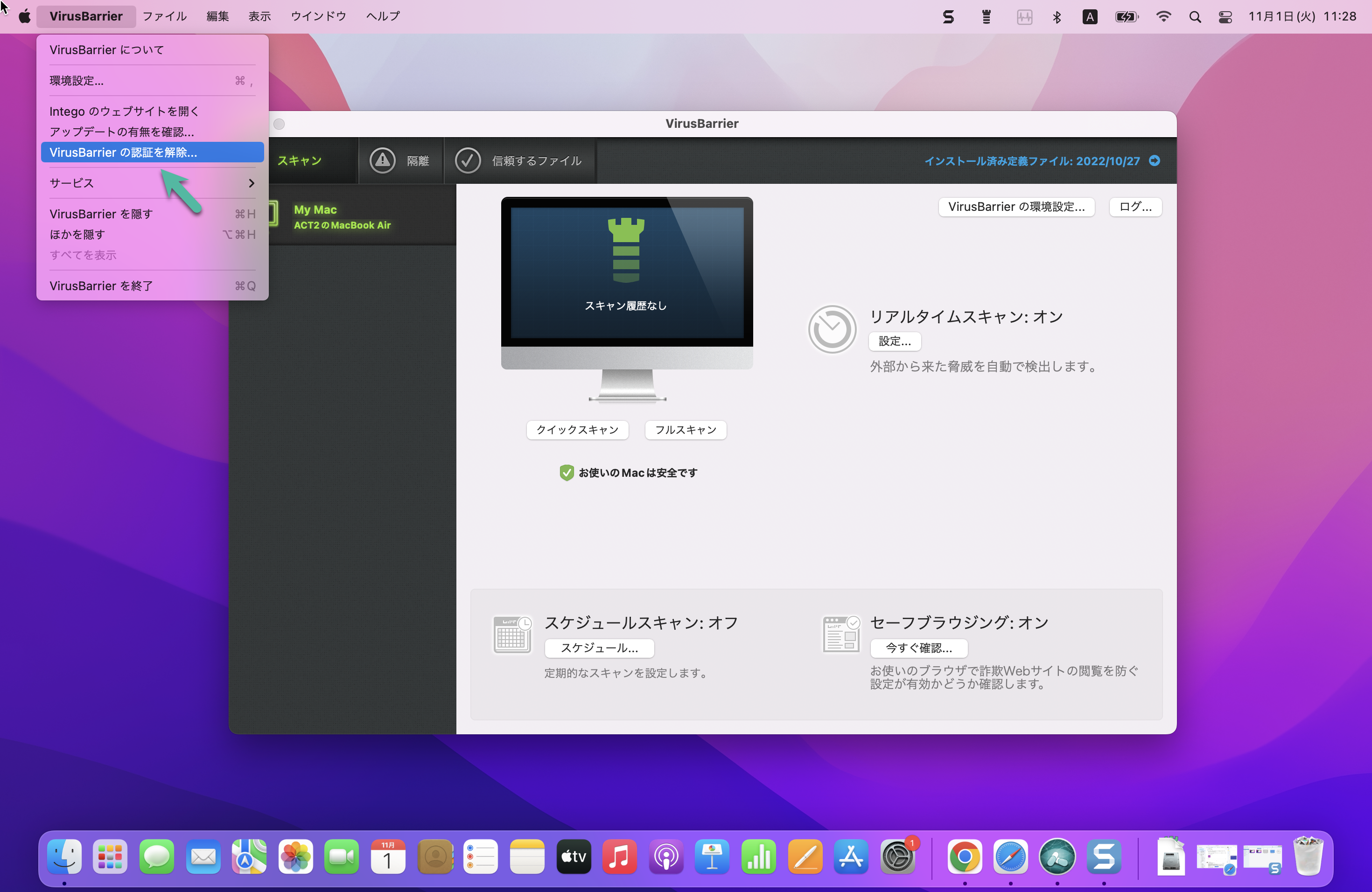The width and height of the screenshot is (1372, 892).
Task: Open Finder from the Dock
Action: tap(64, 856)
